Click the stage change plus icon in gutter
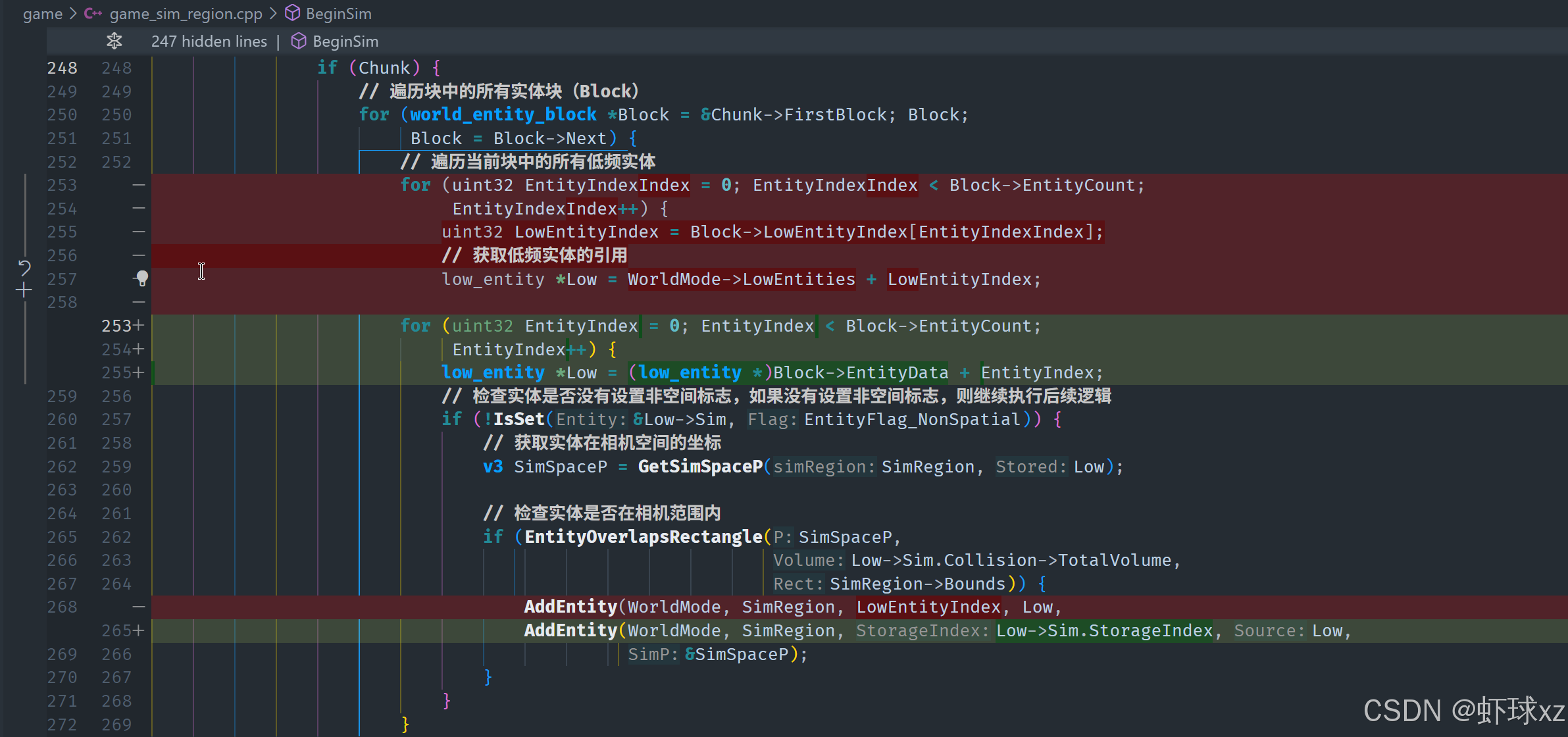This screenshot has height=737, width=1568. 24,290
